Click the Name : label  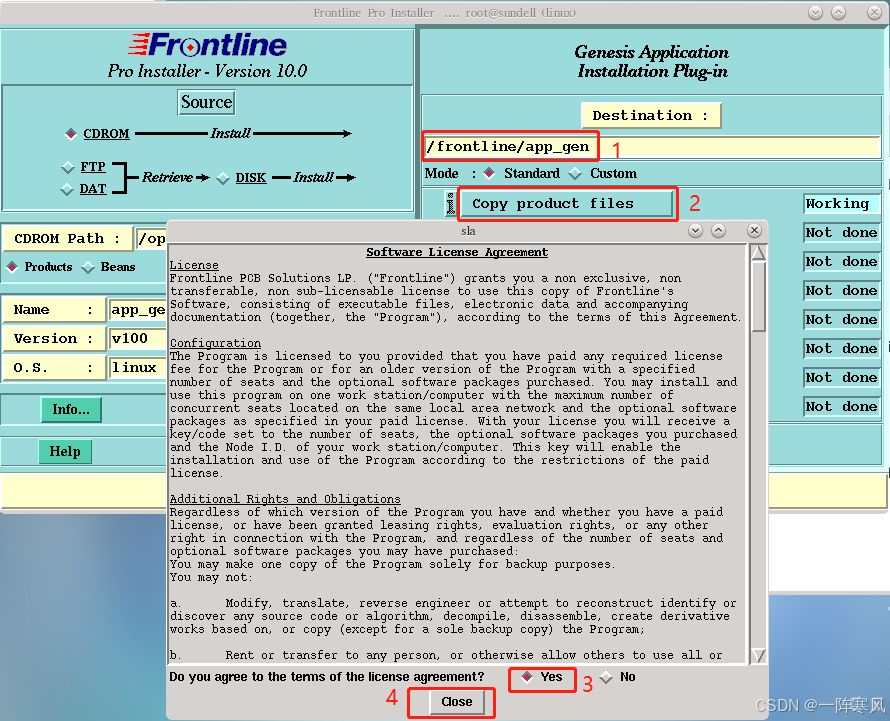click(53, 310)
